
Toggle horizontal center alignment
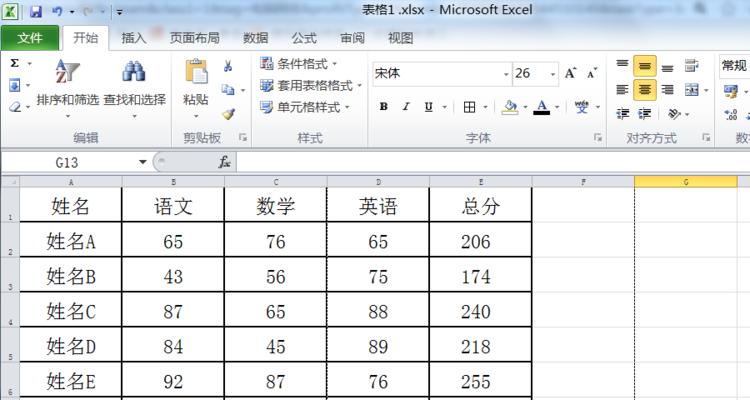coord(645,89)
